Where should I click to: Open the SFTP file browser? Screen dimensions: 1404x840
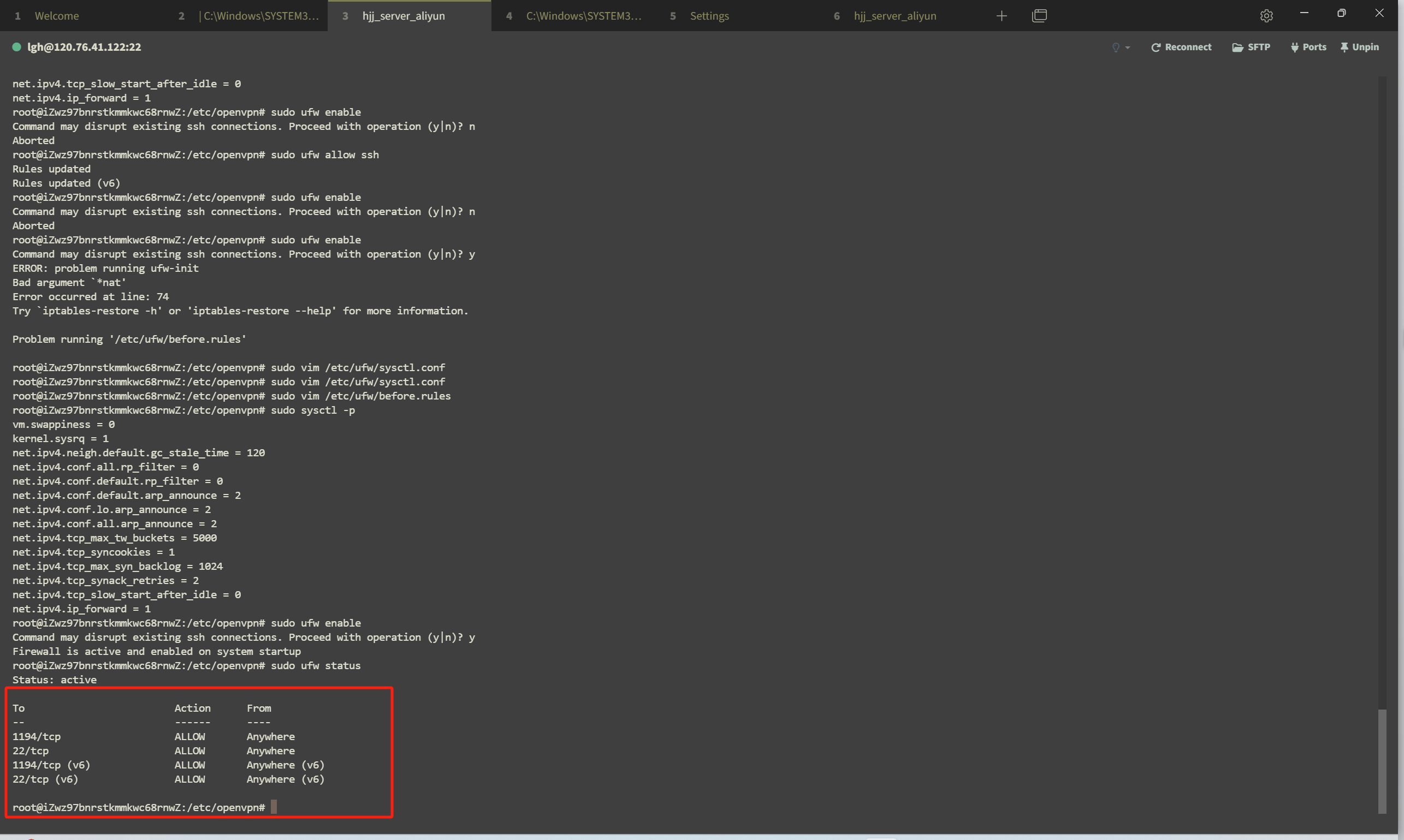[1251, 47]
